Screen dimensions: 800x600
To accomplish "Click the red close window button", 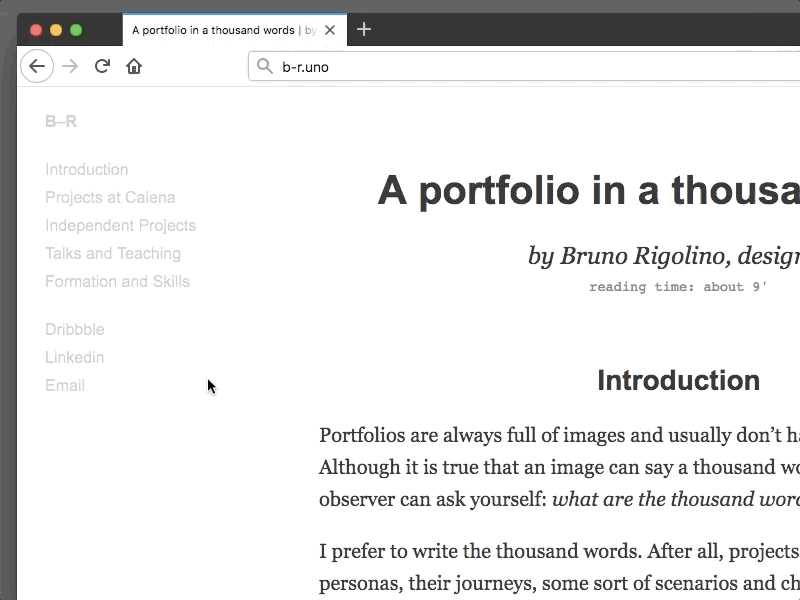I will pyautogui.click(x=36, y=30).
